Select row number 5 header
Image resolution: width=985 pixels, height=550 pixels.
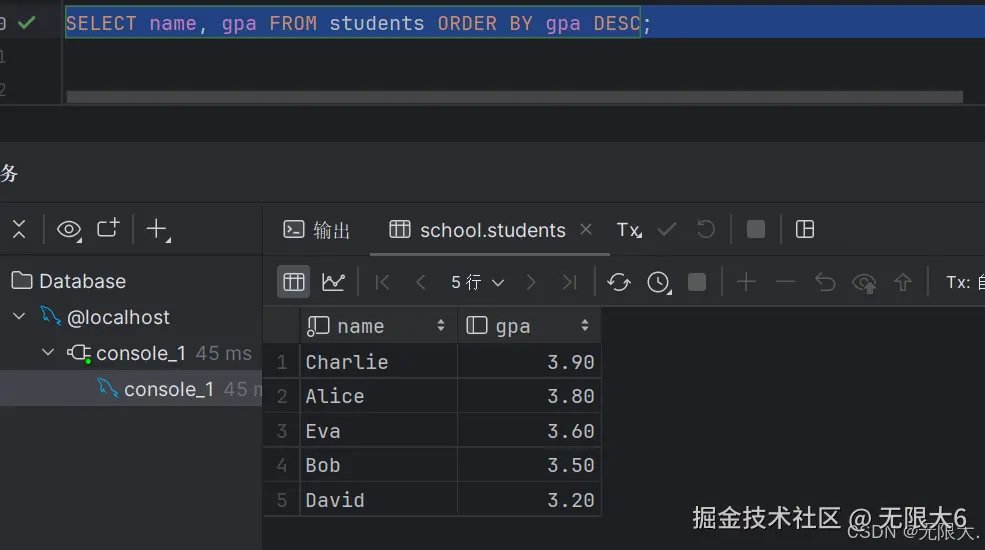281,500
